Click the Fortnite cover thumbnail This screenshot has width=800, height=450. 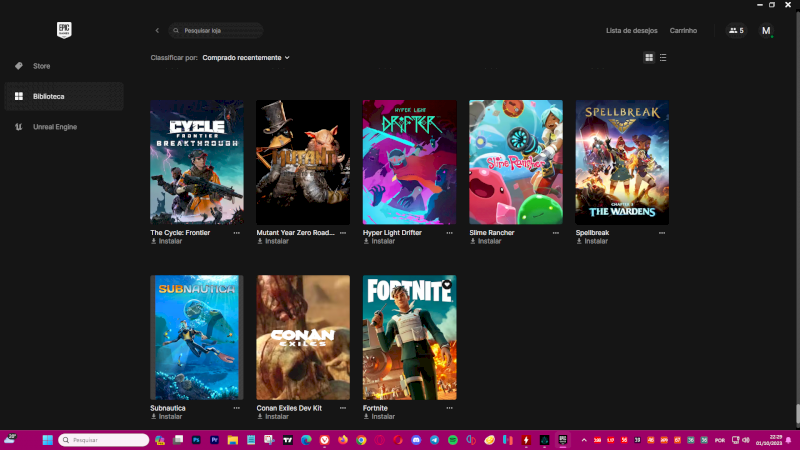409,337
